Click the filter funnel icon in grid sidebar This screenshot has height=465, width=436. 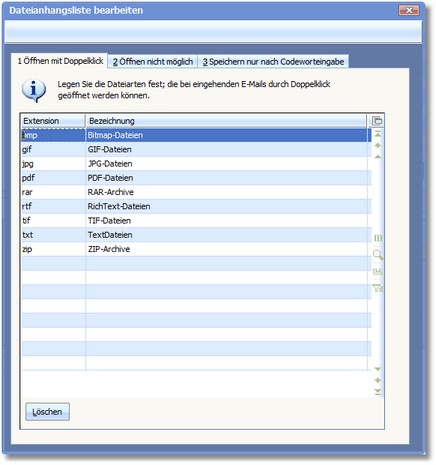tap(378, 288)
